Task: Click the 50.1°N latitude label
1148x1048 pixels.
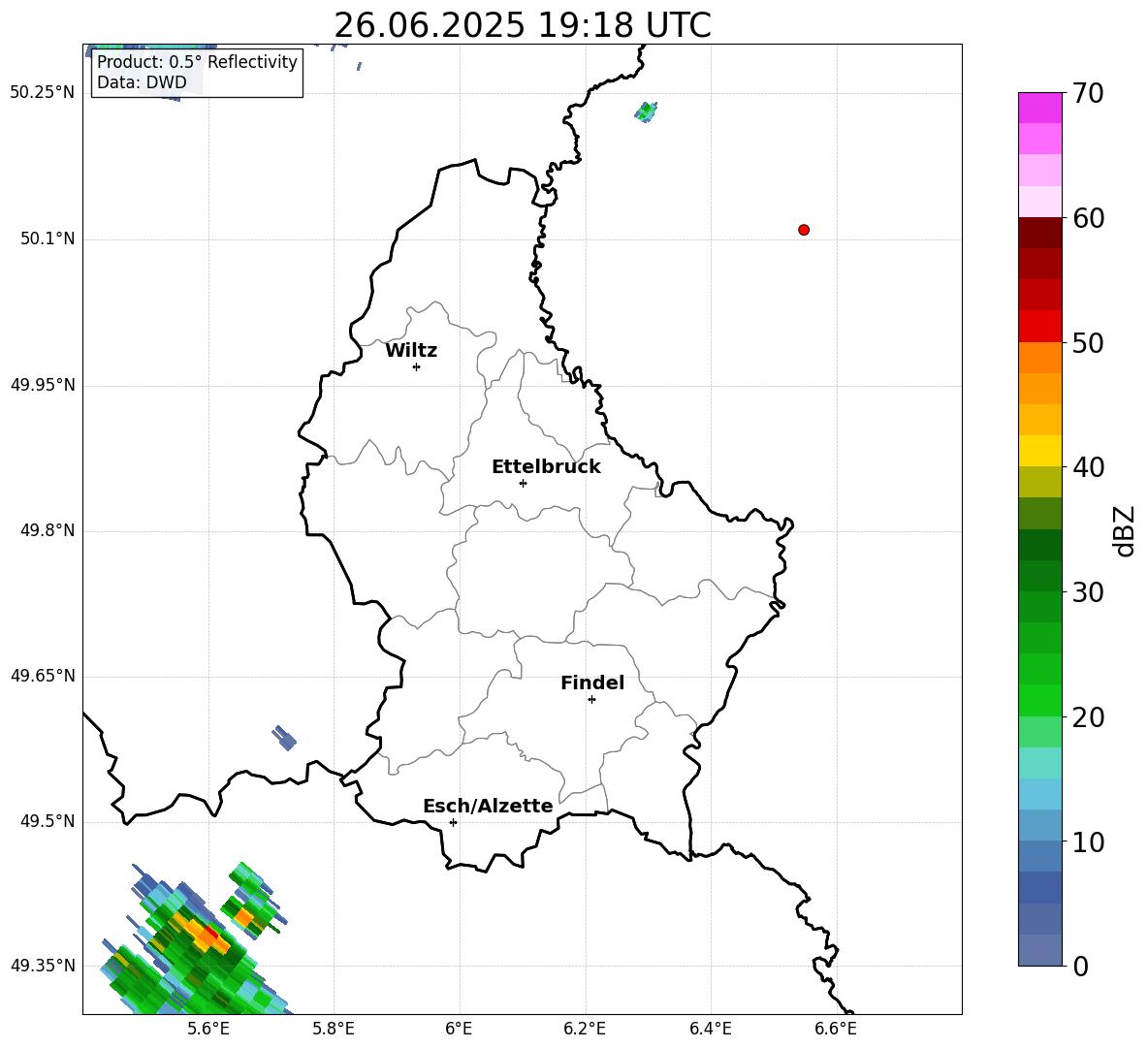Action: (x=48, y=239)
